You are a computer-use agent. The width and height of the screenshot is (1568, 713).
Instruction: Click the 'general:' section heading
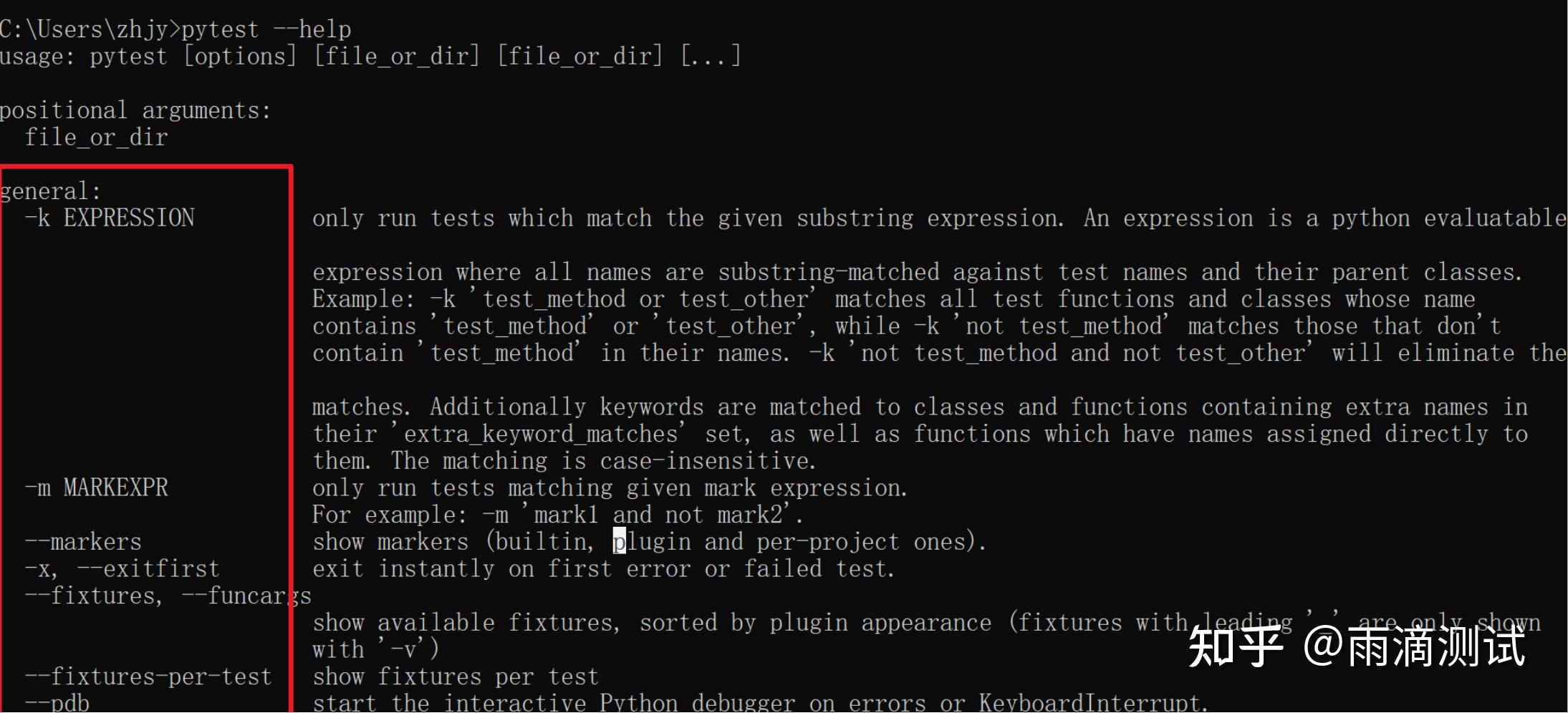point(51,191)
